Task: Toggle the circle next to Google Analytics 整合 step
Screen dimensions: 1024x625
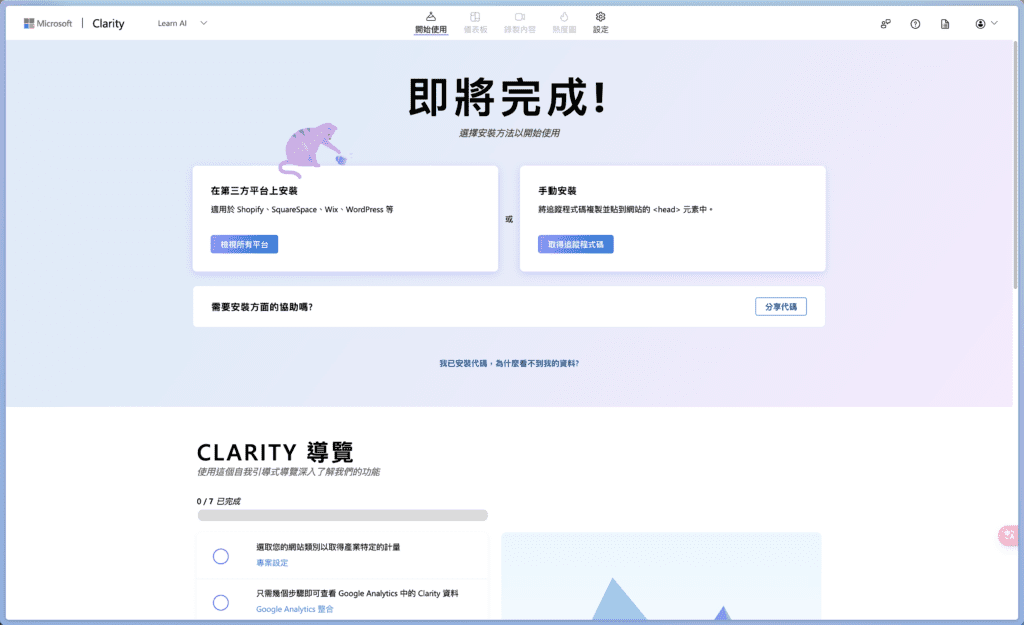Action: point(221,602)
